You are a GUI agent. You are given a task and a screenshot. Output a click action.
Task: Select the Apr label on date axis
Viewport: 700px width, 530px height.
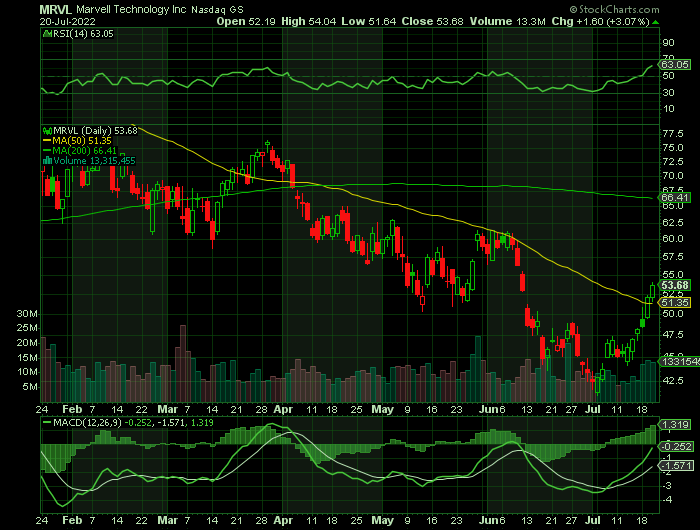284,409
